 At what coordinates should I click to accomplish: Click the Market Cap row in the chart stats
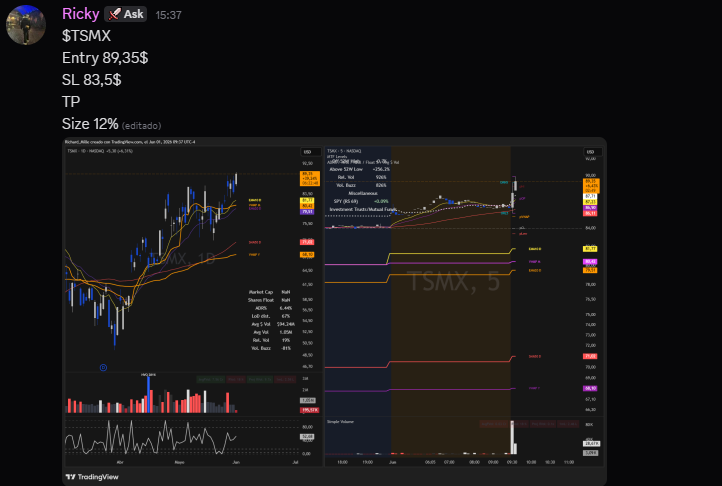pos(270,292)
